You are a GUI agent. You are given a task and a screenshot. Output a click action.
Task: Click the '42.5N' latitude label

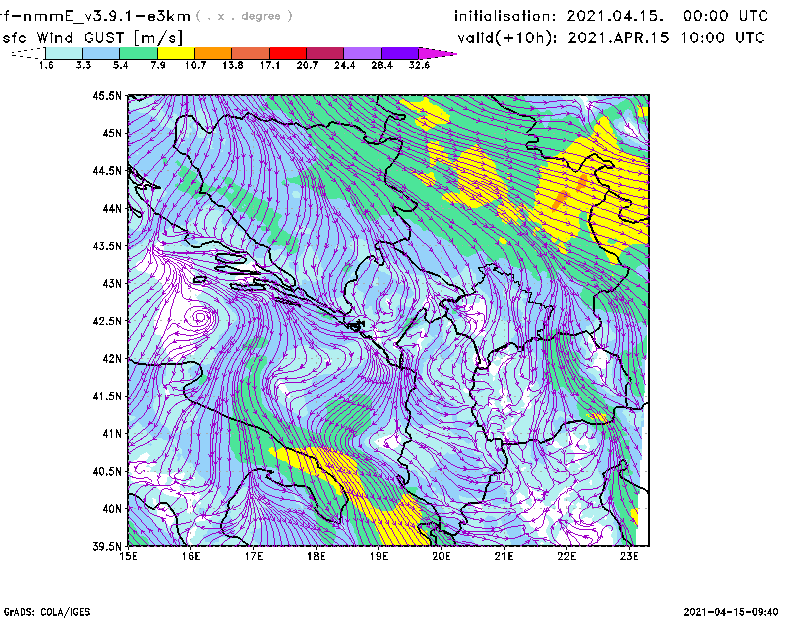pos(107,321)
